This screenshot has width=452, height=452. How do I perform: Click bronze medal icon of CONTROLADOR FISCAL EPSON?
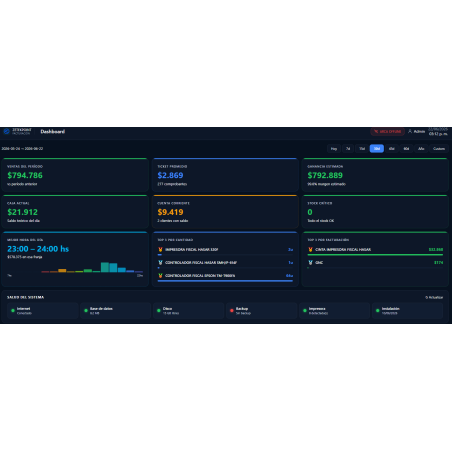pyautogui.click(x=160, y=276)
